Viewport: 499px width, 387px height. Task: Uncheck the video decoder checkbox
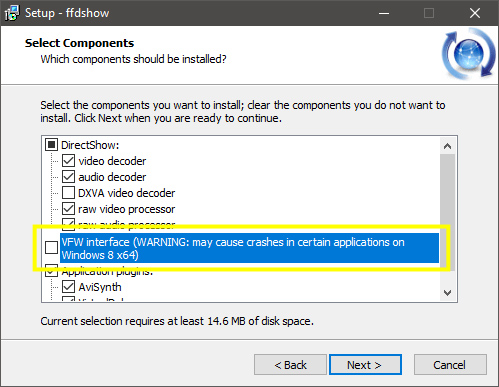[68, 161]
